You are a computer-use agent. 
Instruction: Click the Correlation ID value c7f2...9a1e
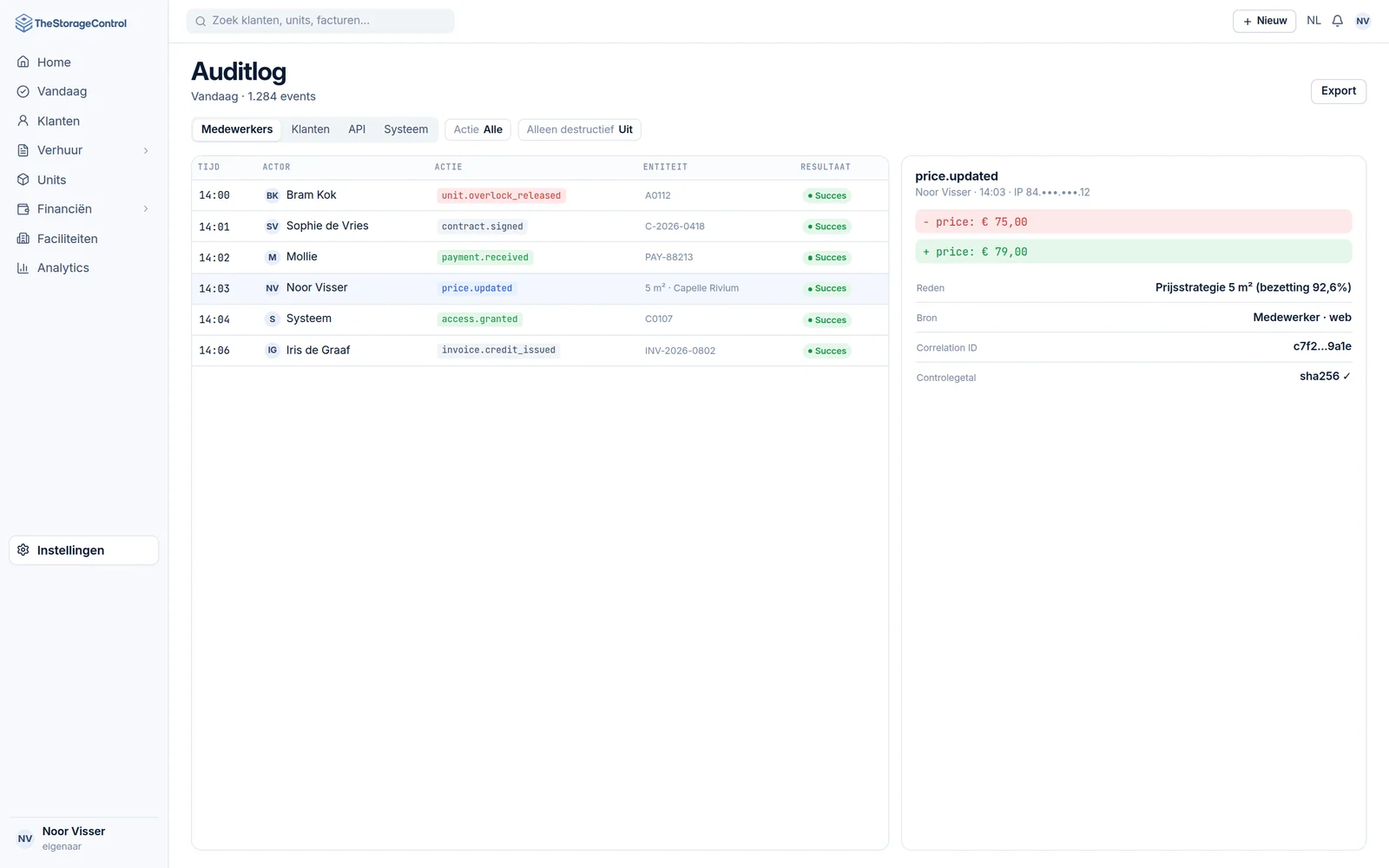coord(1322,346)
